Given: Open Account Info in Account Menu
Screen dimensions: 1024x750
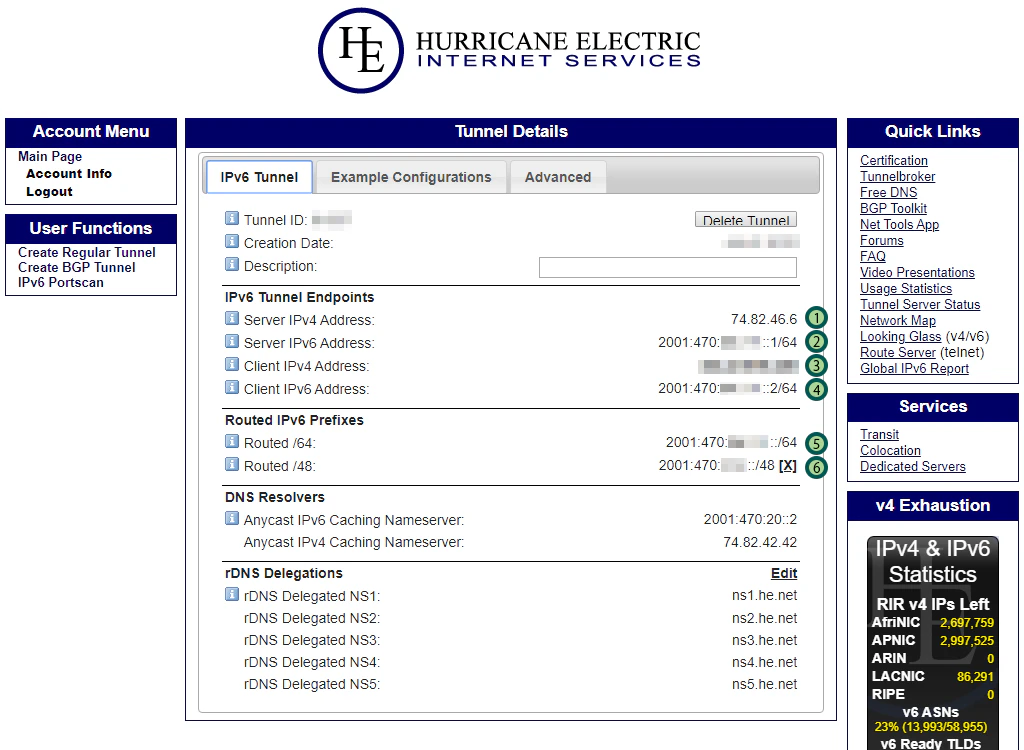Looking at the screenshot, I should pyautogui.click(x=69, y=174).
